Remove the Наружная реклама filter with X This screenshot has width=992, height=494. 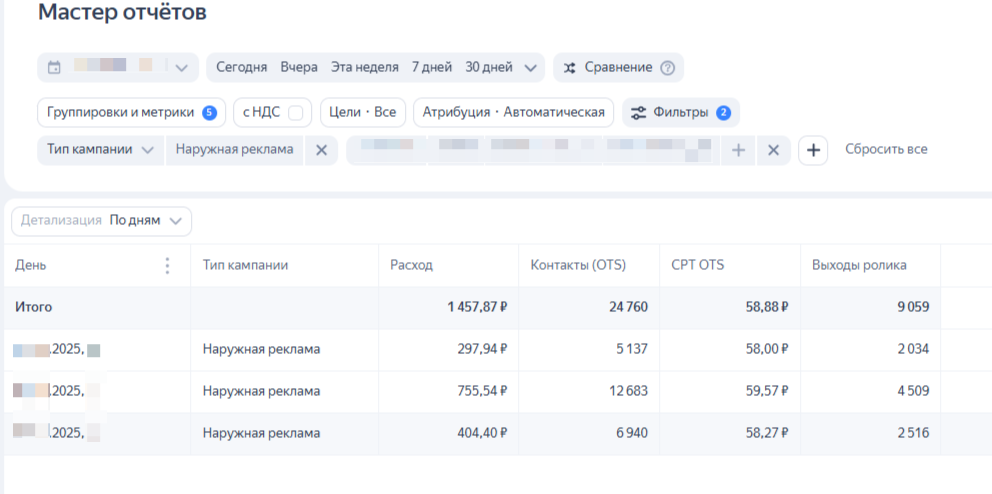(x=321, y=150)
